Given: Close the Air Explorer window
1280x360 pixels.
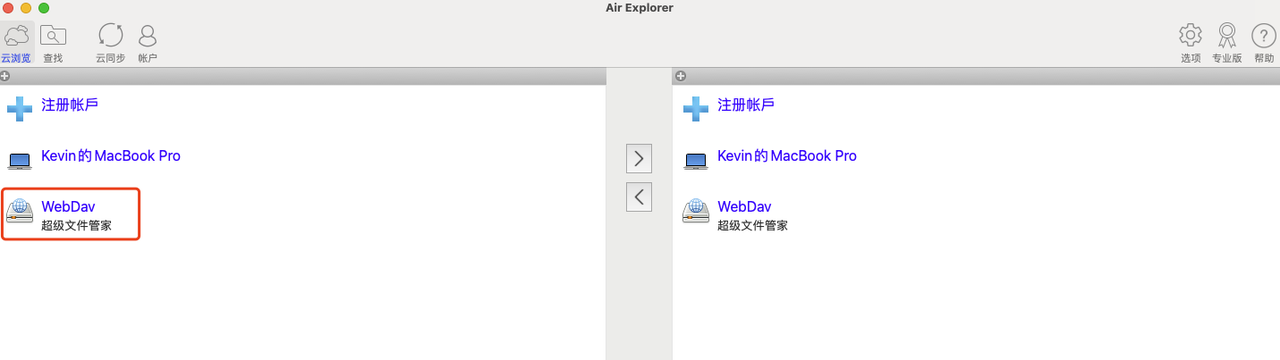Looking at the screenshot, I should pyautogui.click(x=8, y=8).
